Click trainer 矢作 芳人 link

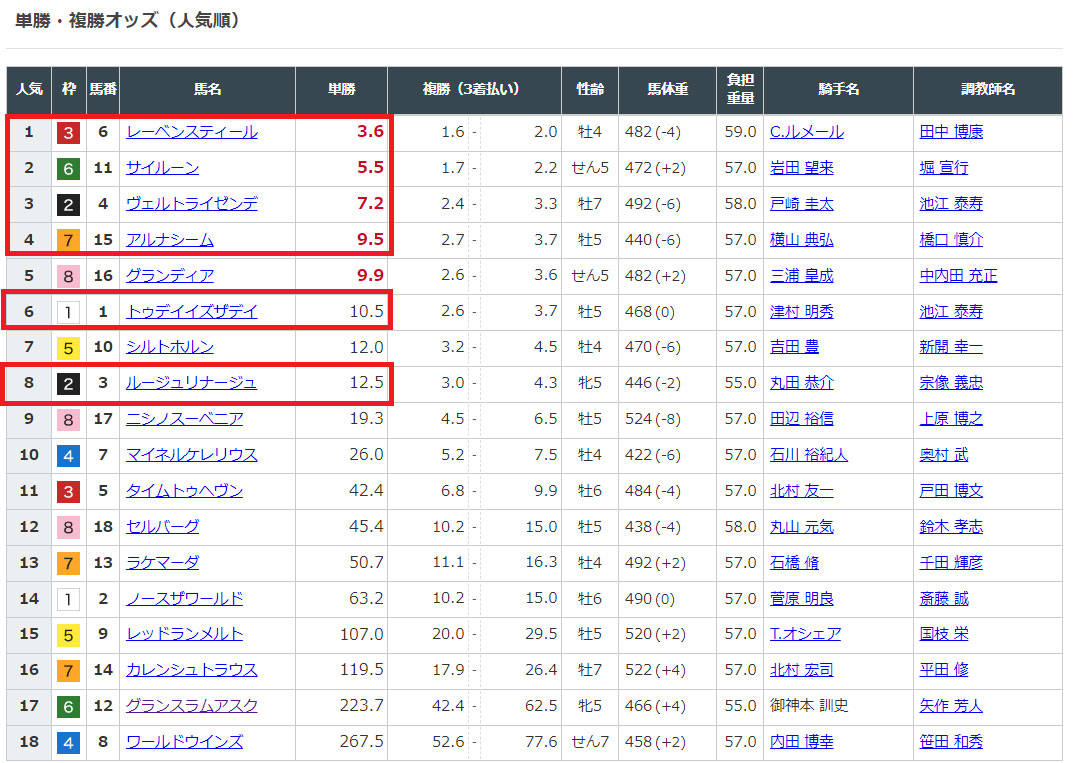(951, 706)
